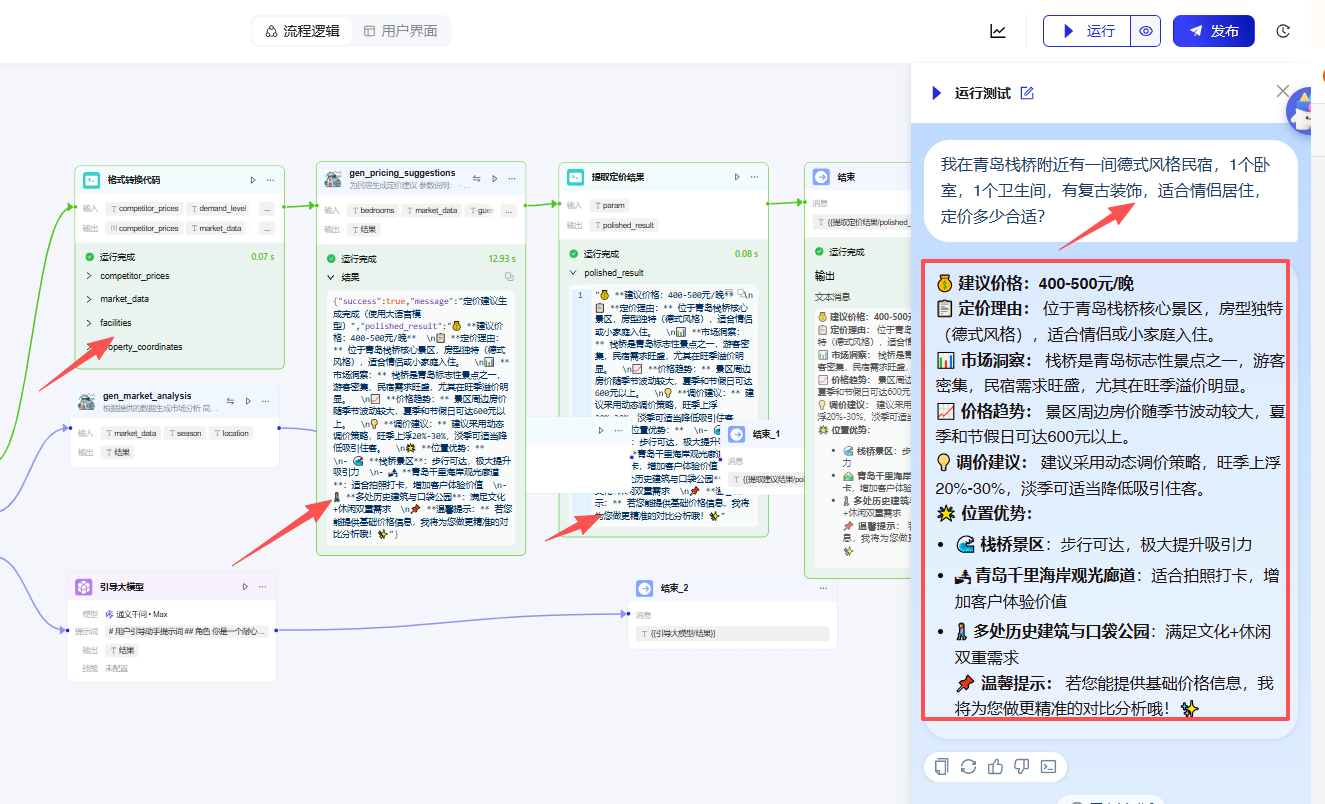Click the 运行 button
Viewport: 1325px width, 804px height.
[1087, 31]
